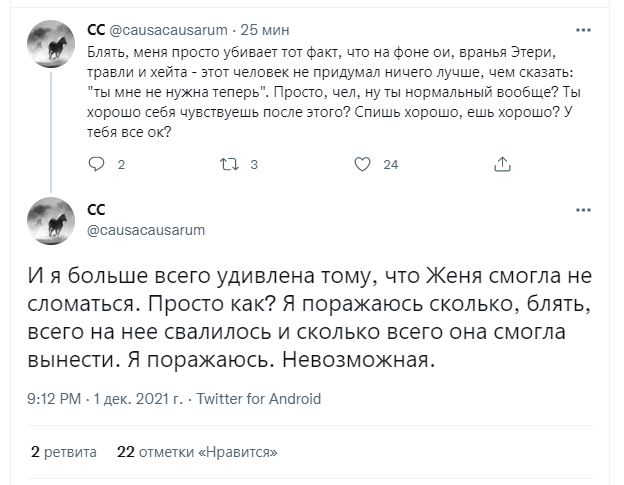
Task: View the "2 ретвита" retweets list
Action: [64, 451]
